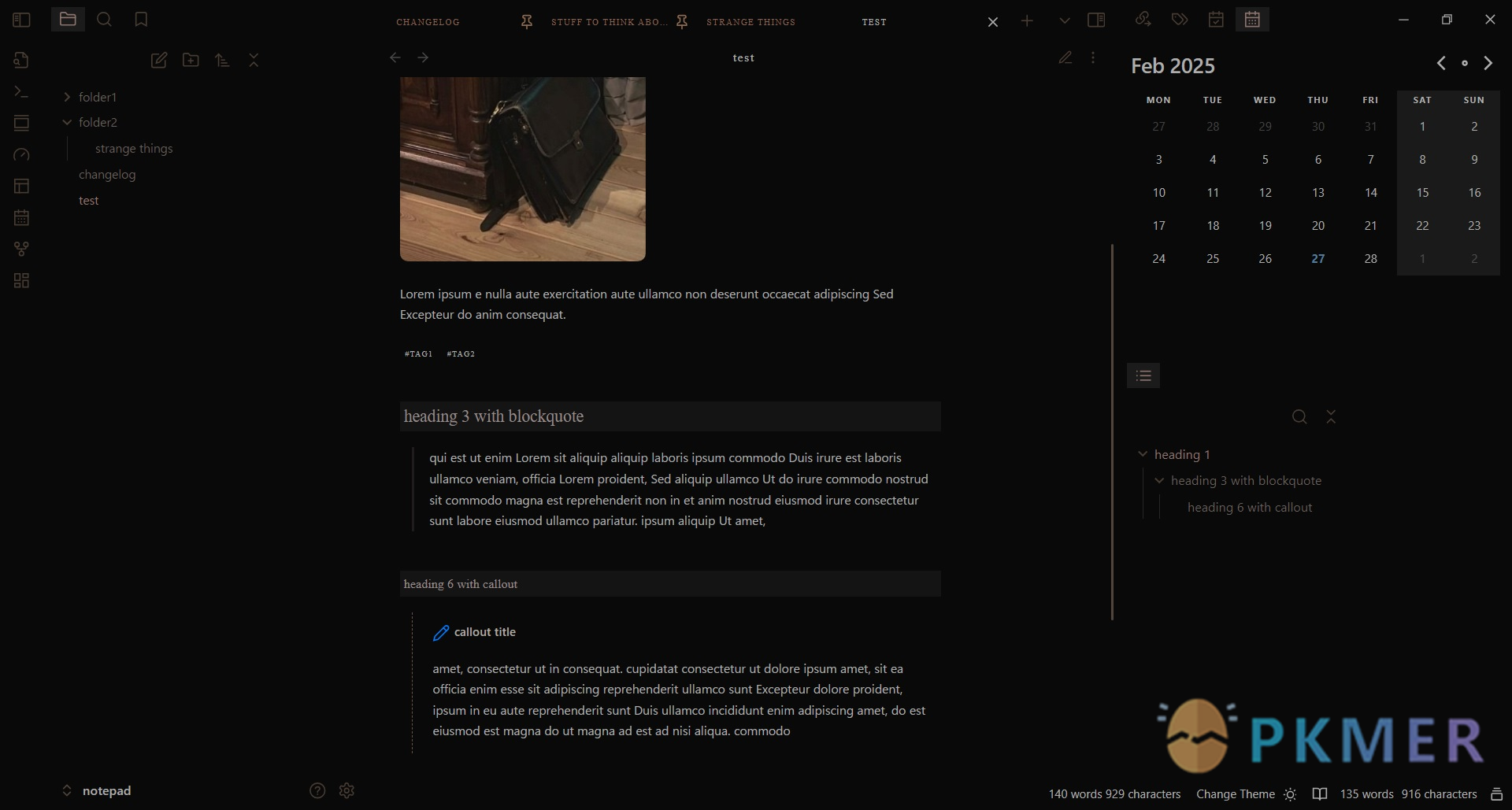Image resolution: width=1512 pixels, height=810 pixels.
Task: Collapse the heading 1 outline entry
Action: click(x=1143, y=454)
